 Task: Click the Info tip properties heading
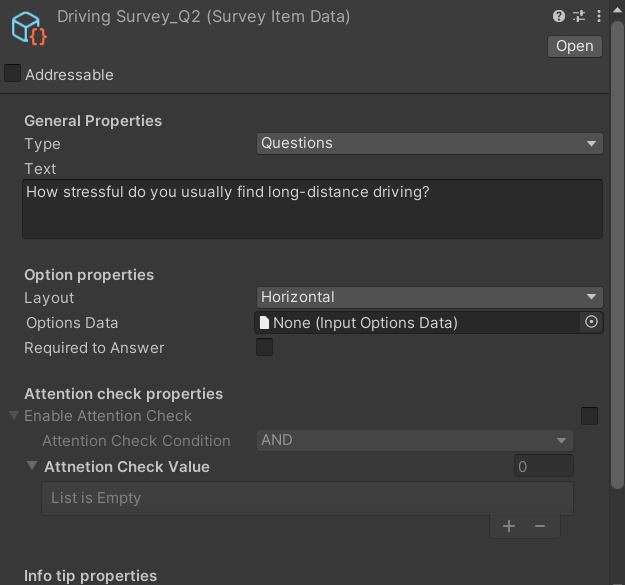point(90,576)
